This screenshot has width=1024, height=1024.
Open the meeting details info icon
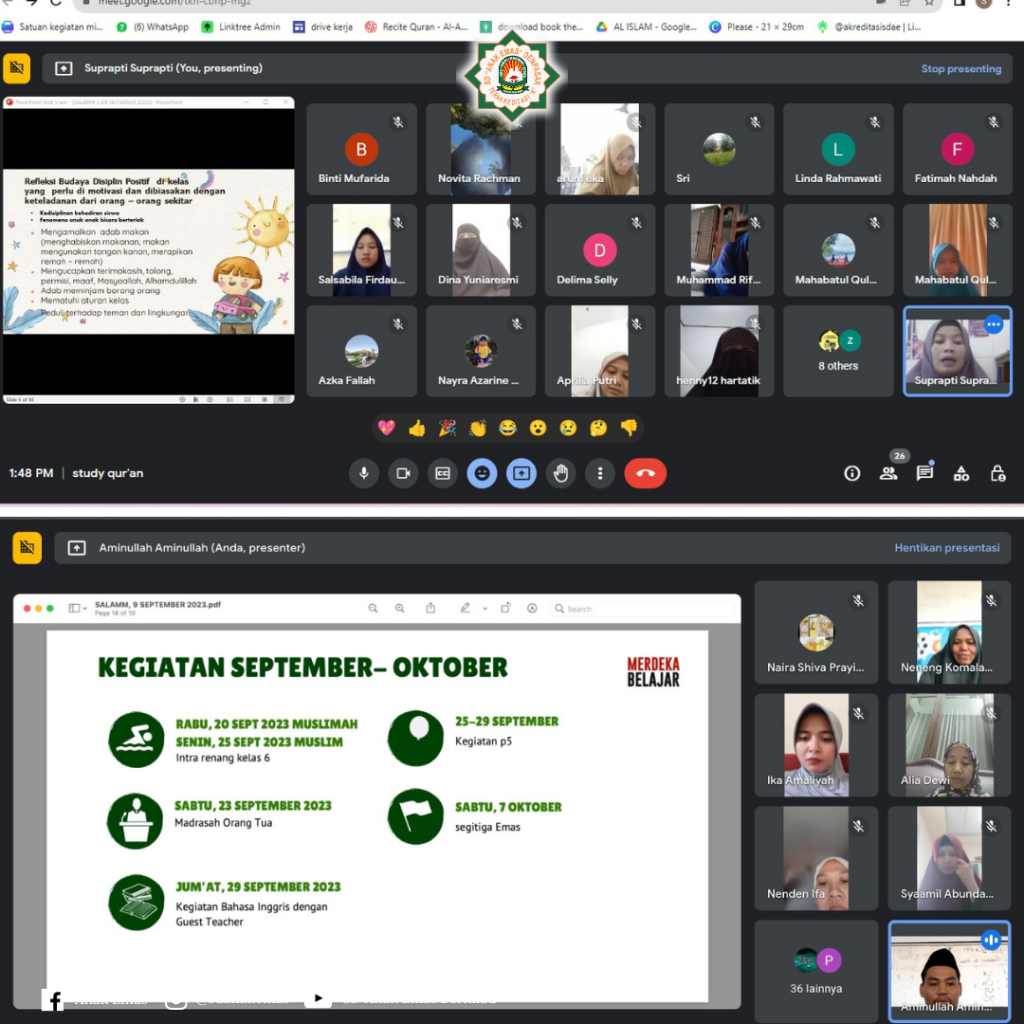[852, 474]
